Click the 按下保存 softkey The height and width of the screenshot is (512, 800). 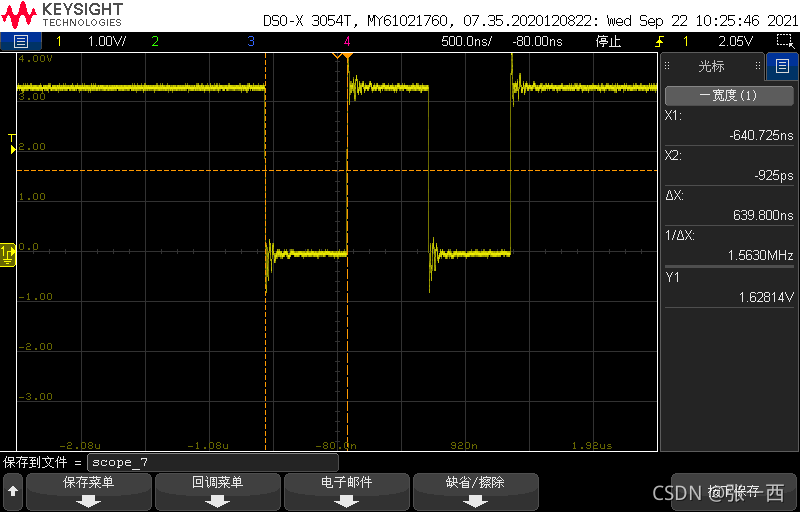733,492
